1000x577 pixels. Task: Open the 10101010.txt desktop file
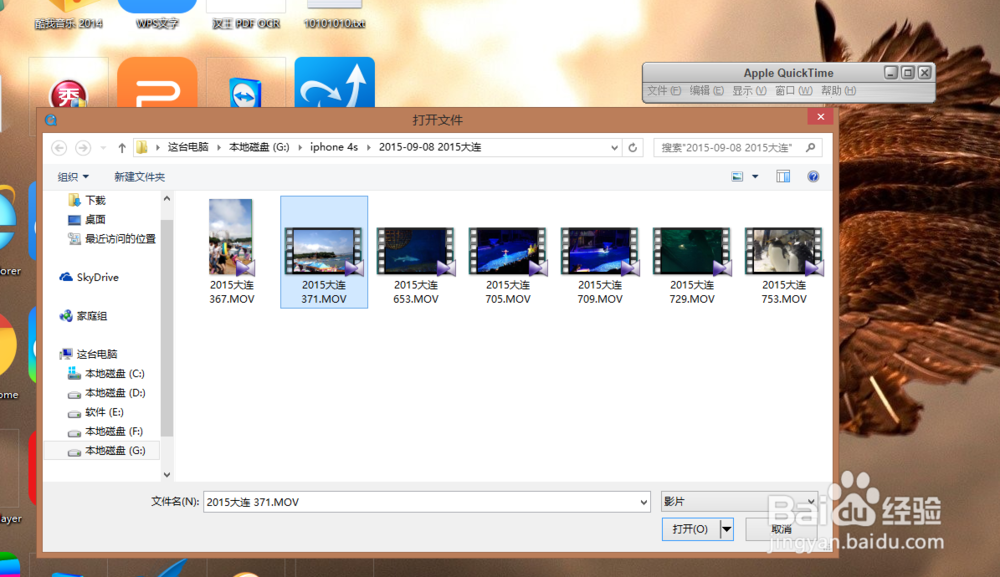click(334, 15)
